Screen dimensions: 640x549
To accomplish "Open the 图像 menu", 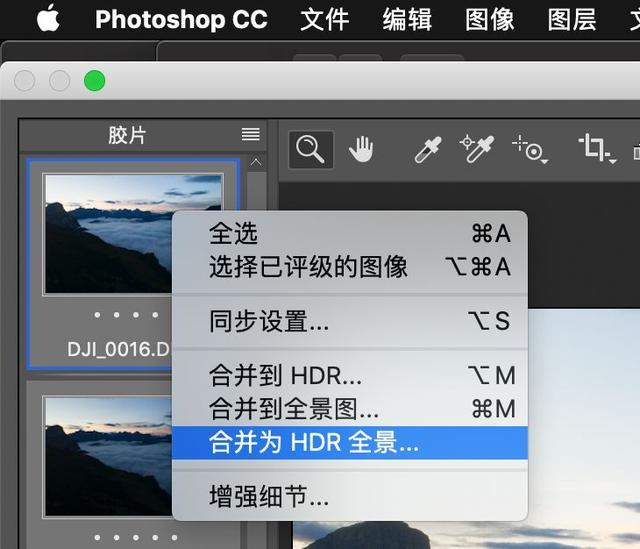I will coord(489,19).
